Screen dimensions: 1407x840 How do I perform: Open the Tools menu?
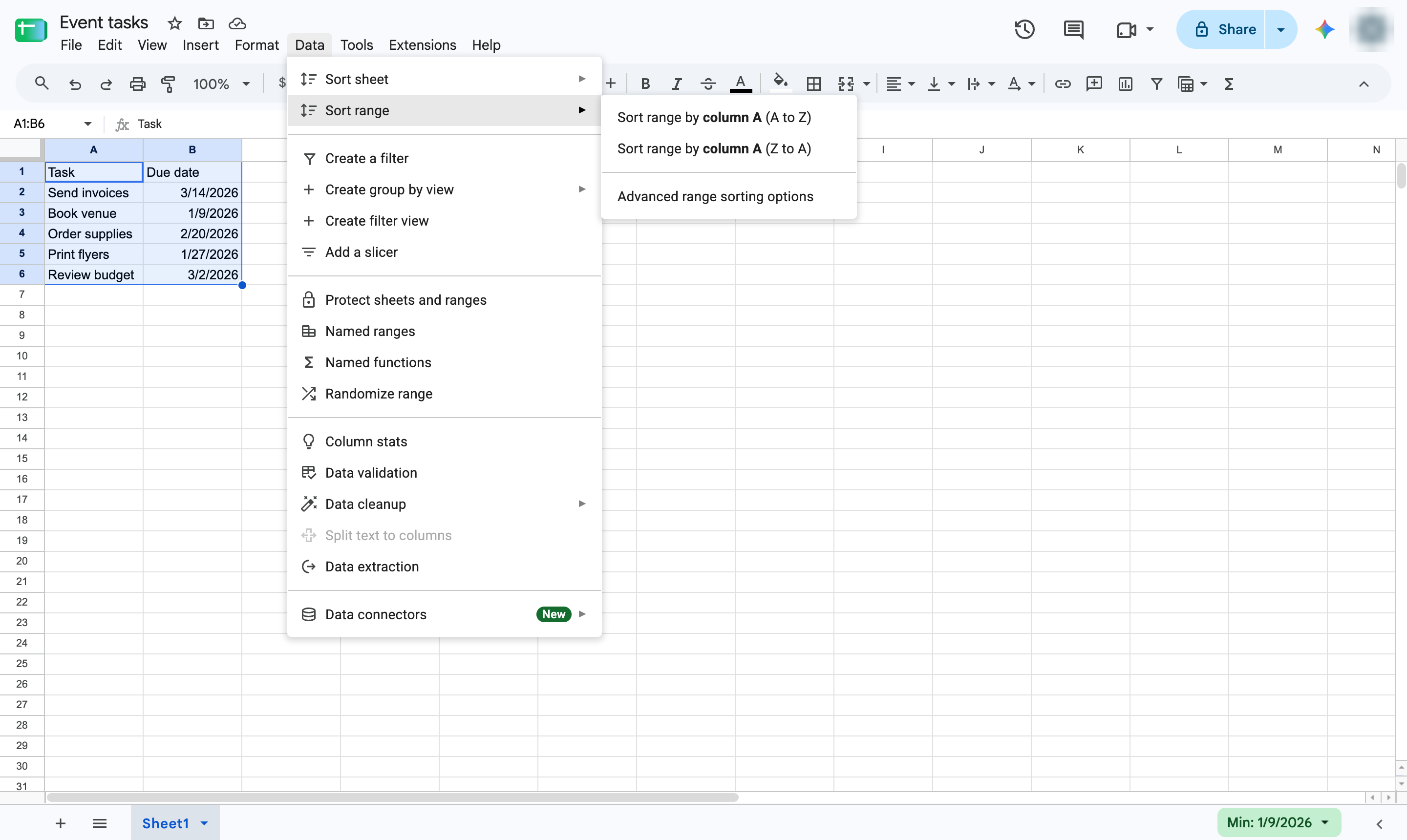click(x=356, y=45)
